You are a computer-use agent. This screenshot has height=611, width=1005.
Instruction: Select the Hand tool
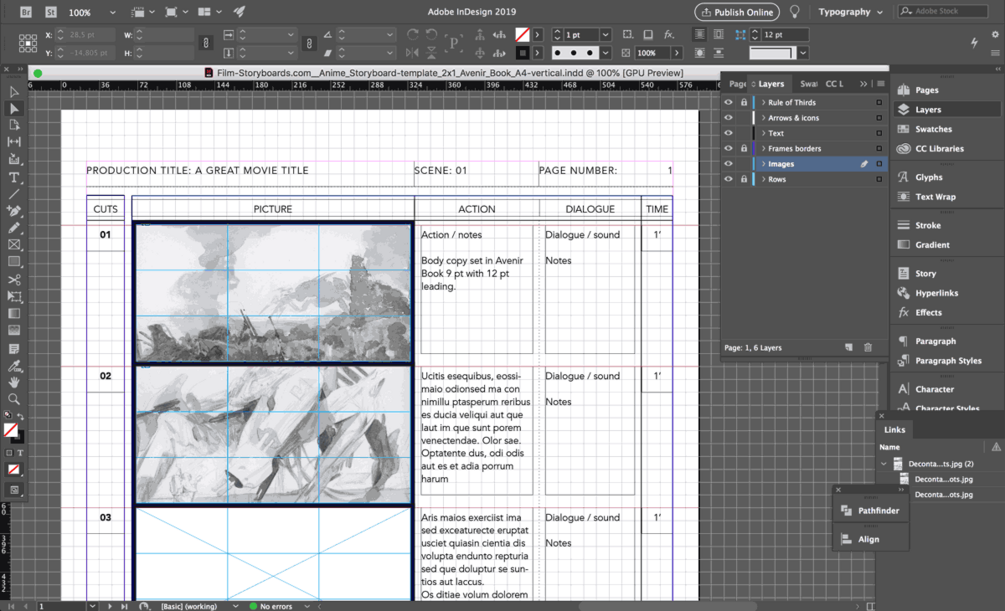click(14, 383)
